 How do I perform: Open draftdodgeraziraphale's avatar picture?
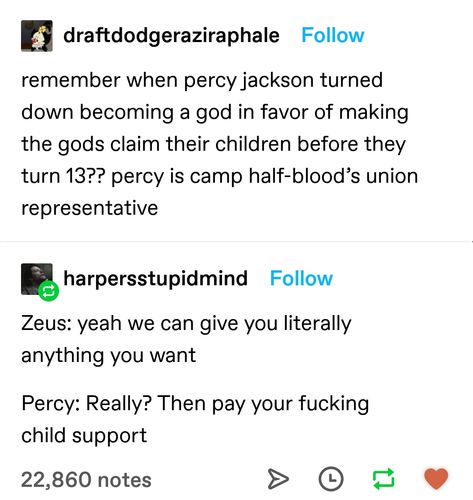[37, 36]
